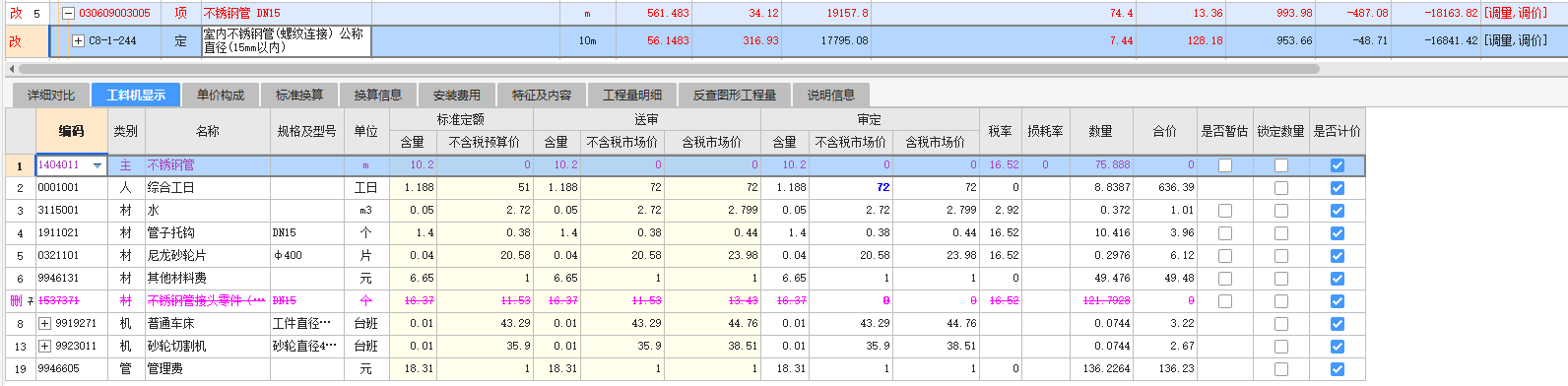The height and width of the screenshot is (386, 1568).
Task: Select the 不锈钢管 DN15 item name
Action: pos(242,14)
